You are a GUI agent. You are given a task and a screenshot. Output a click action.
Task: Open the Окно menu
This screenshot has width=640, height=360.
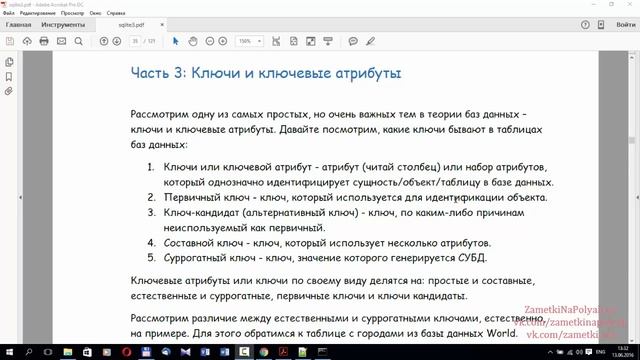tap(95, 13)
